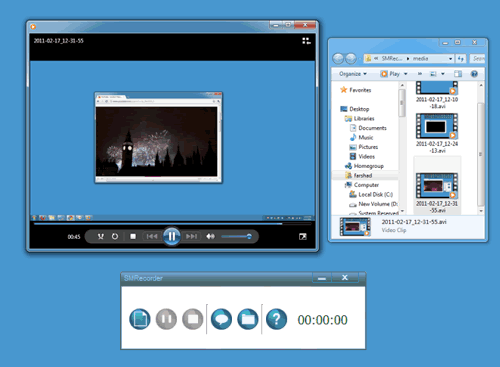Open New Volume (D:) in navigation pane
Screen dimensions: 500x367
coord(373,204)
